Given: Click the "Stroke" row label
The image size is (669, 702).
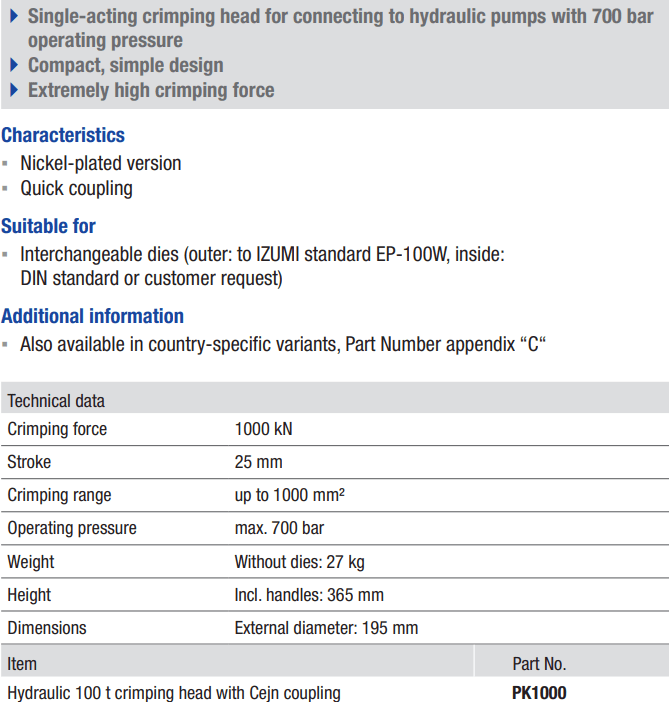Looking at the screenshot, I should pos(29,462).
